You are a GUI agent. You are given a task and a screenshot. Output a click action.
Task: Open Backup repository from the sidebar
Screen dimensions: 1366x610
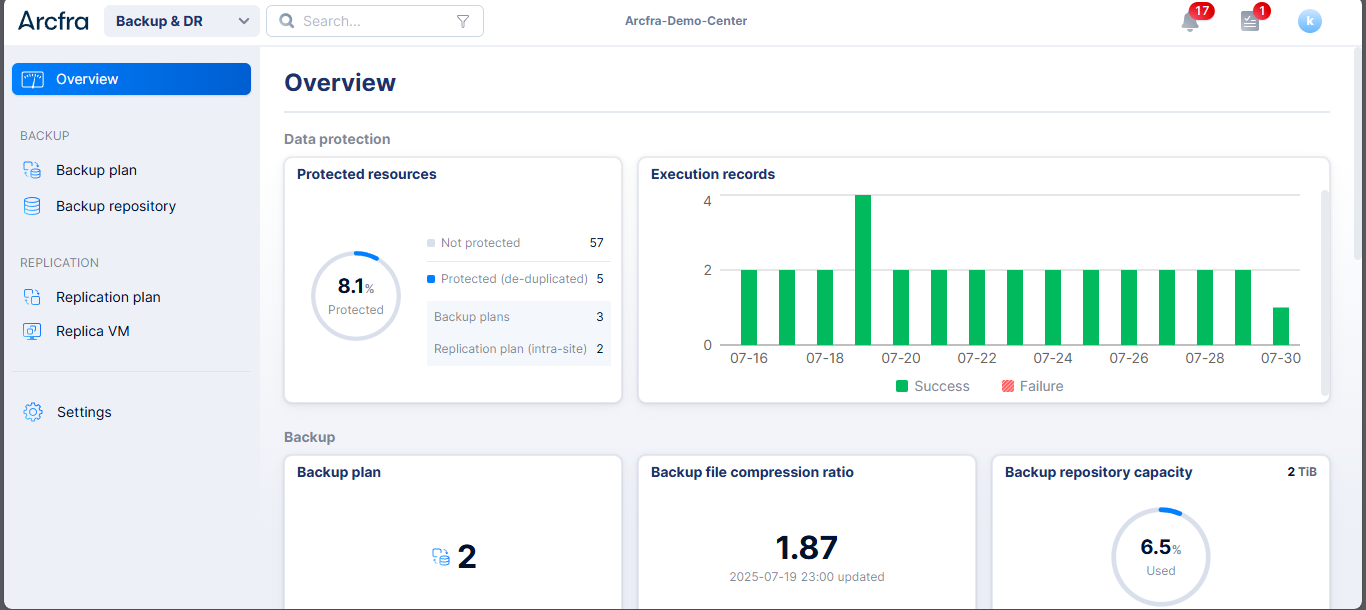116,206
